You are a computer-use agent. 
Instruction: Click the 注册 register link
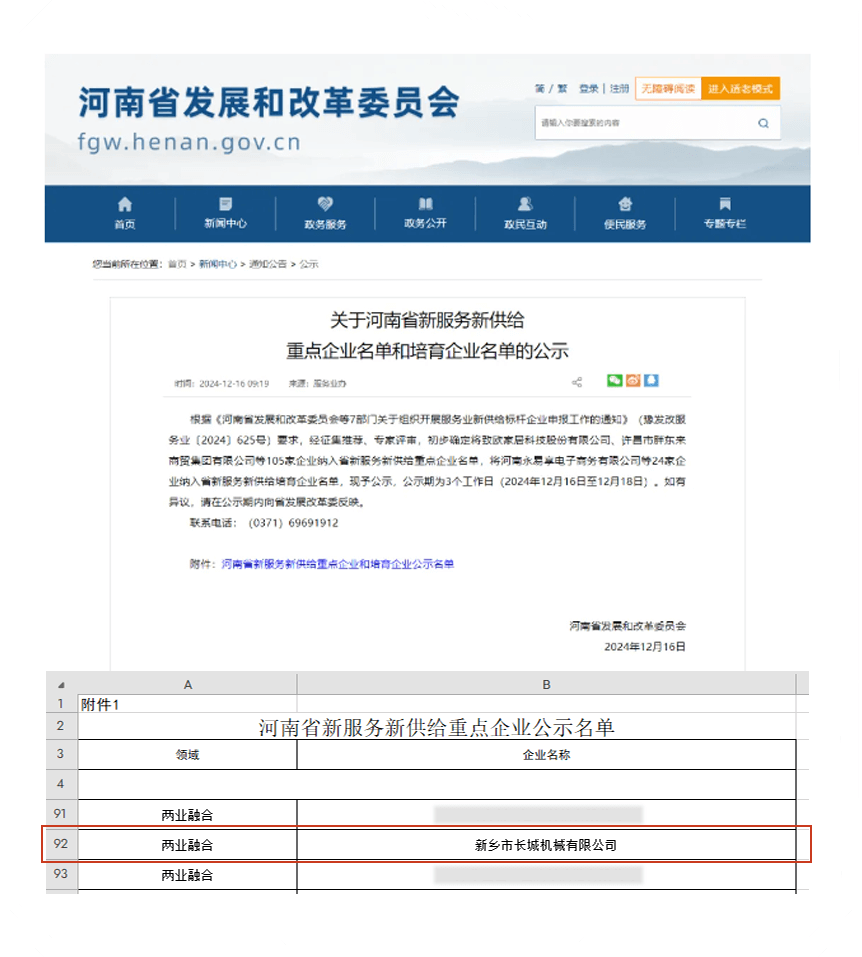point(620,89)
